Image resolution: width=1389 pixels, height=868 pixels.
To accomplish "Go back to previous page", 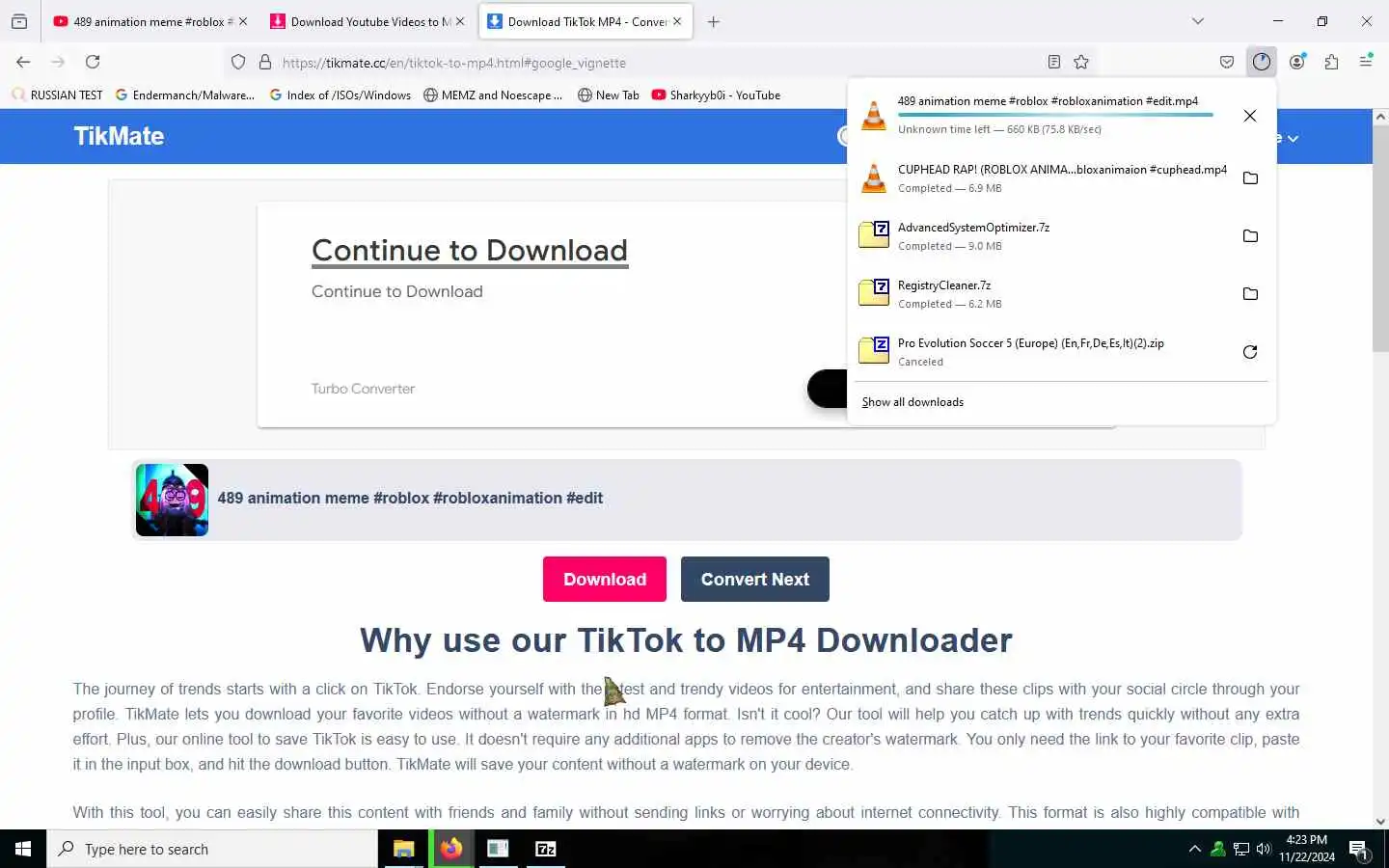I will pos(23,62).
